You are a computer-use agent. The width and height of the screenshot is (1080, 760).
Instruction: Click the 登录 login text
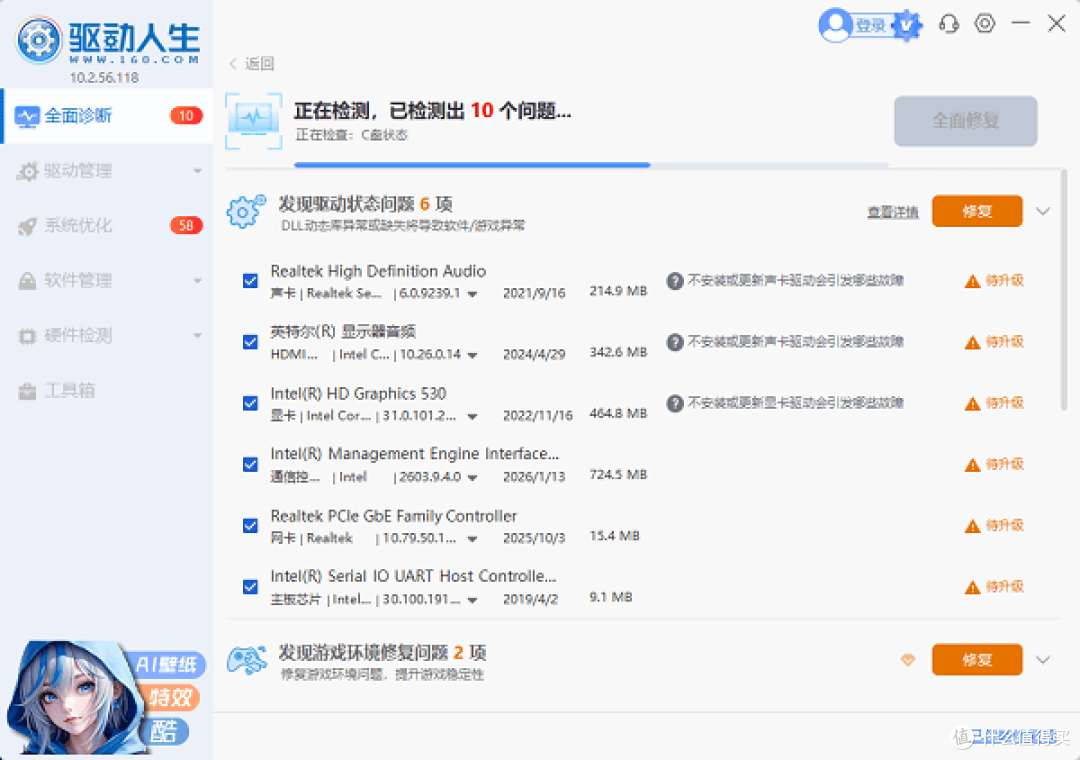click(871, 25)
